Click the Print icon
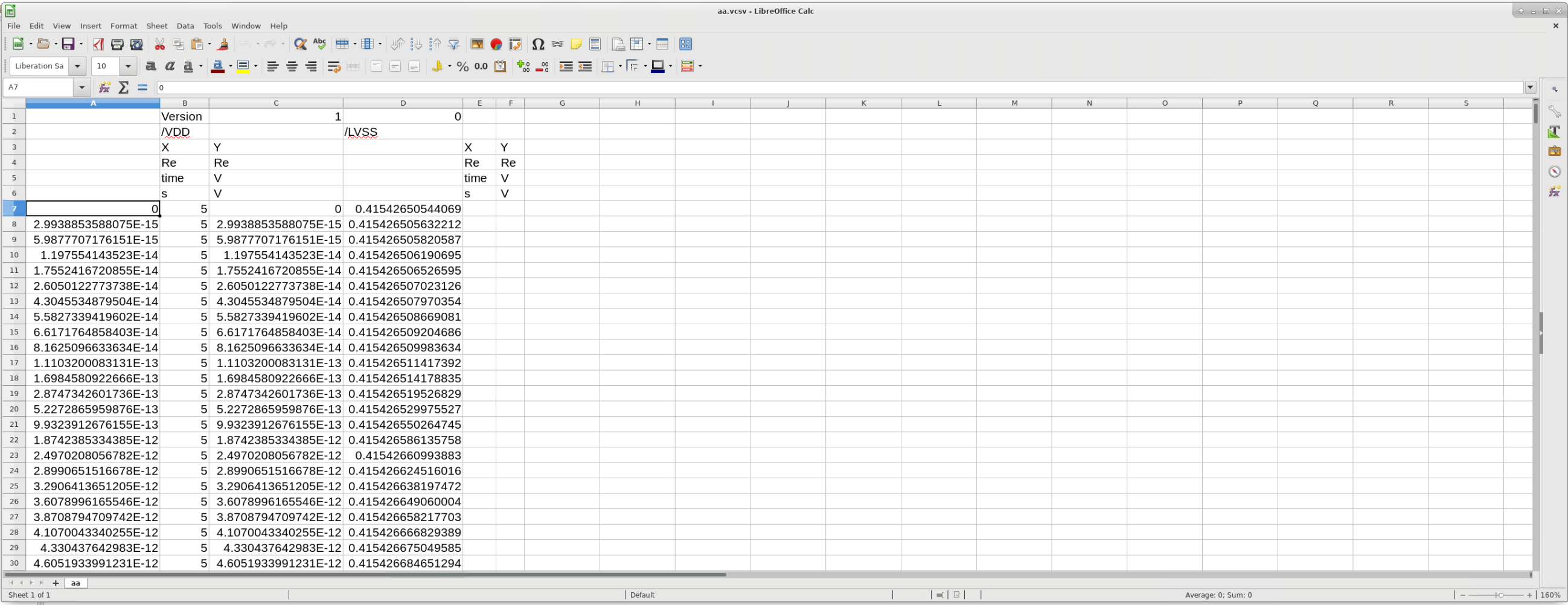 pos(118,44)
